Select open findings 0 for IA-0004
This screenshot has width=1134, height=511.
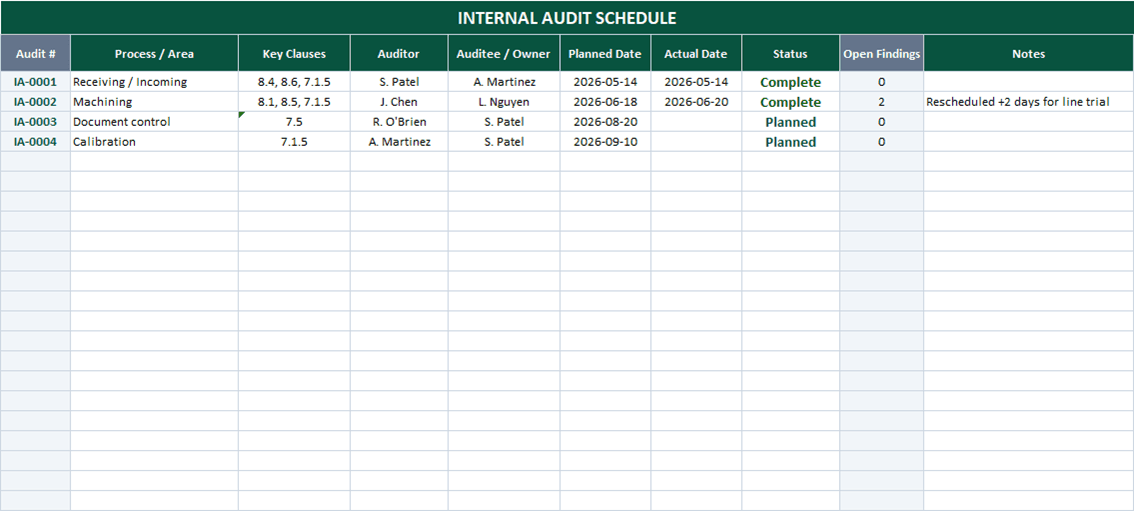[x=882, y=142]
